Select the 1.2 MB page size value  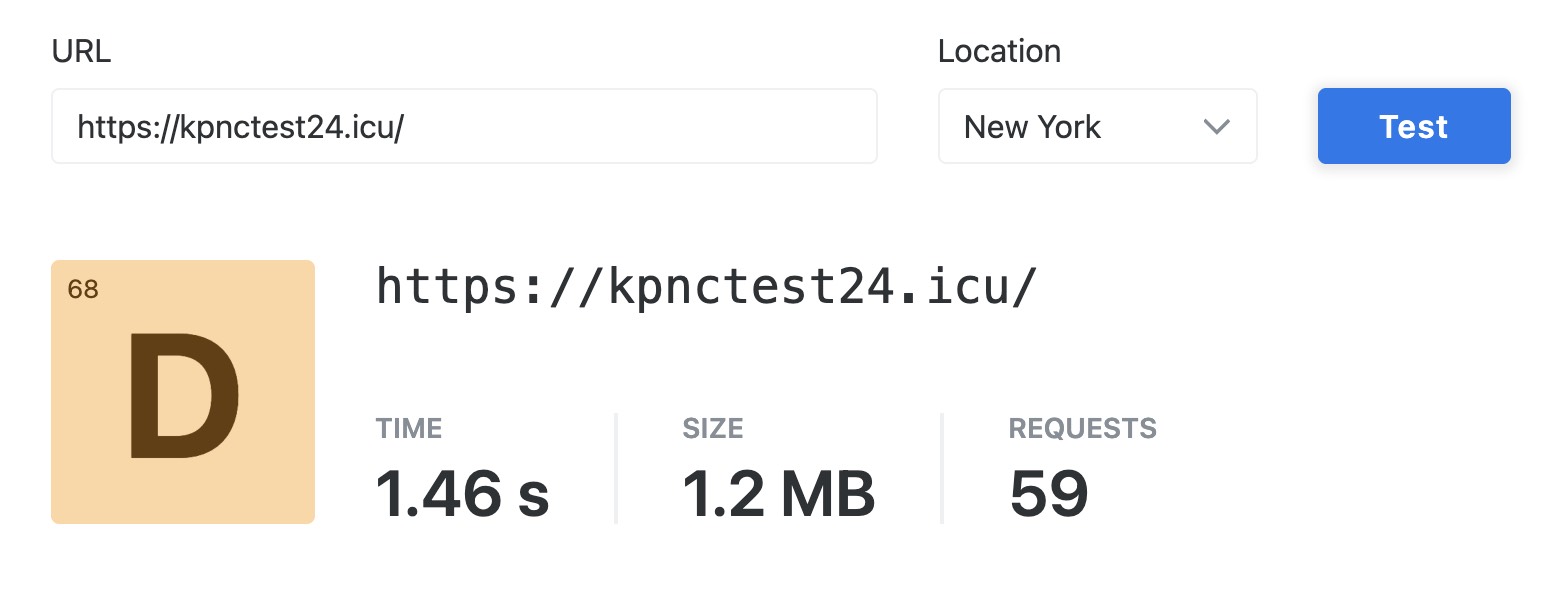pyautogui.click(x=778, y=493)
